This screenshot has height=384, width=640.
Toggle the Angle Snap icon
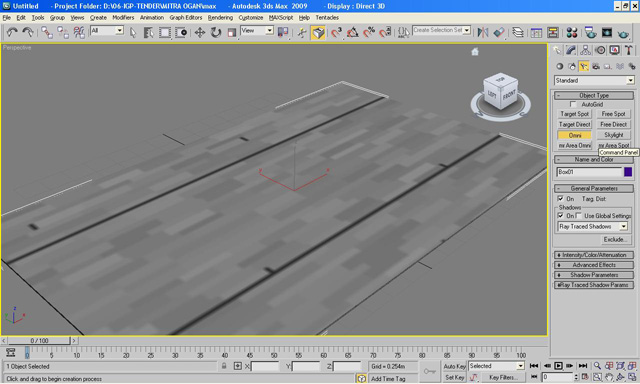pyautogui.click(x=353, y=33)
